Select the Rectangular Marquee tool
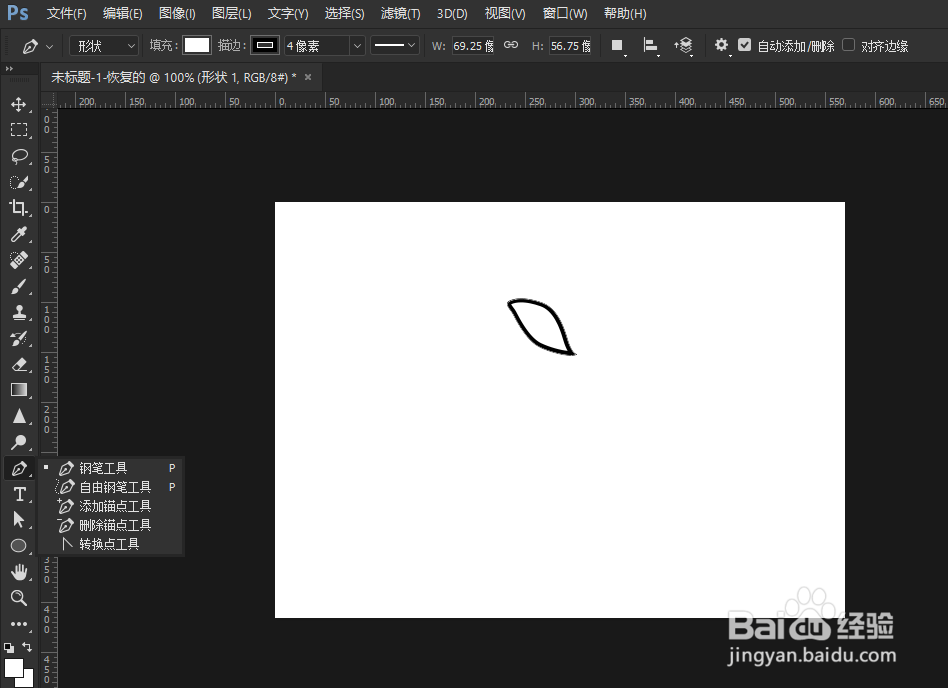The width and height of the screenshot is (948, 688). coord(19,130)
